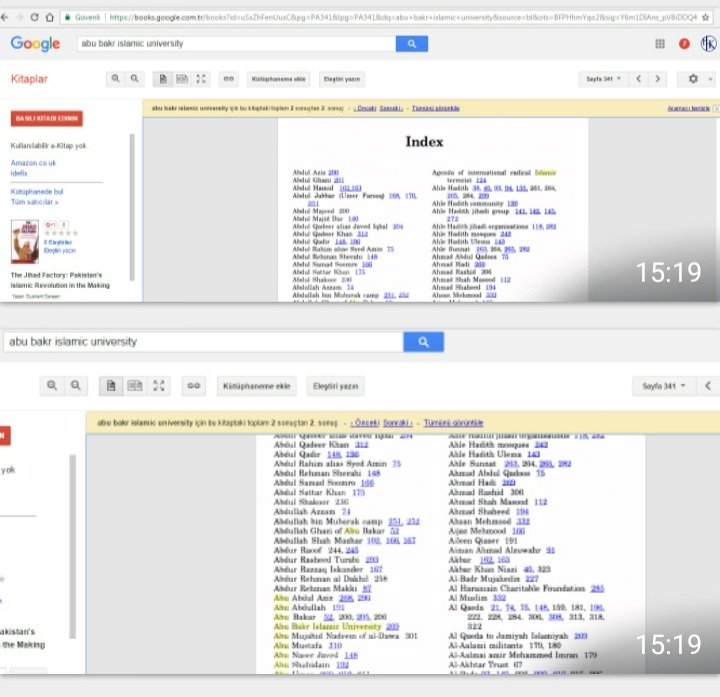Click blue search button in lower enlarged view

click(x=423, y=342)
